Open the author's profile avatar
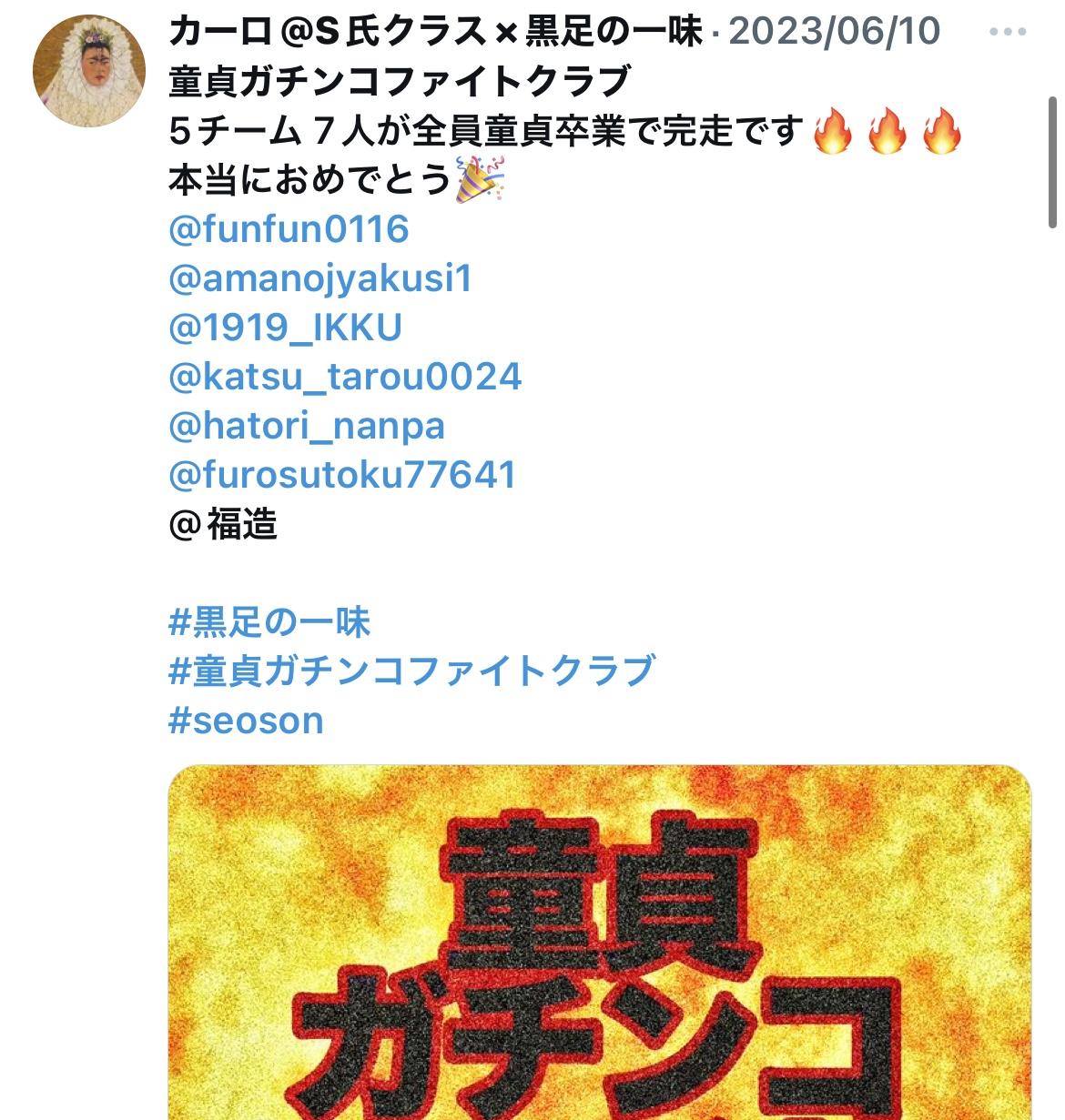 click(x=89, y=71)
